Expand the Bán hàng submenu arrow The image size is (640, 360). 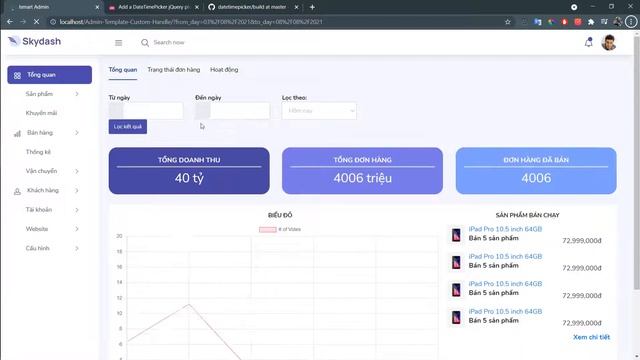click(x=77, y=133)
